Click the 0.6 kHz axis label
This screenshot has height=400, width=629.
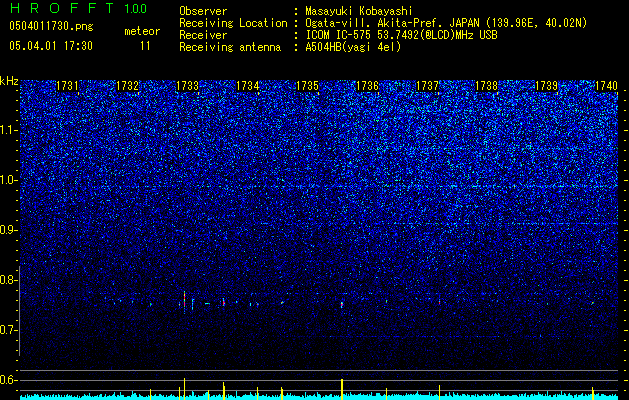pyautogui.click(x=9, y=380)
